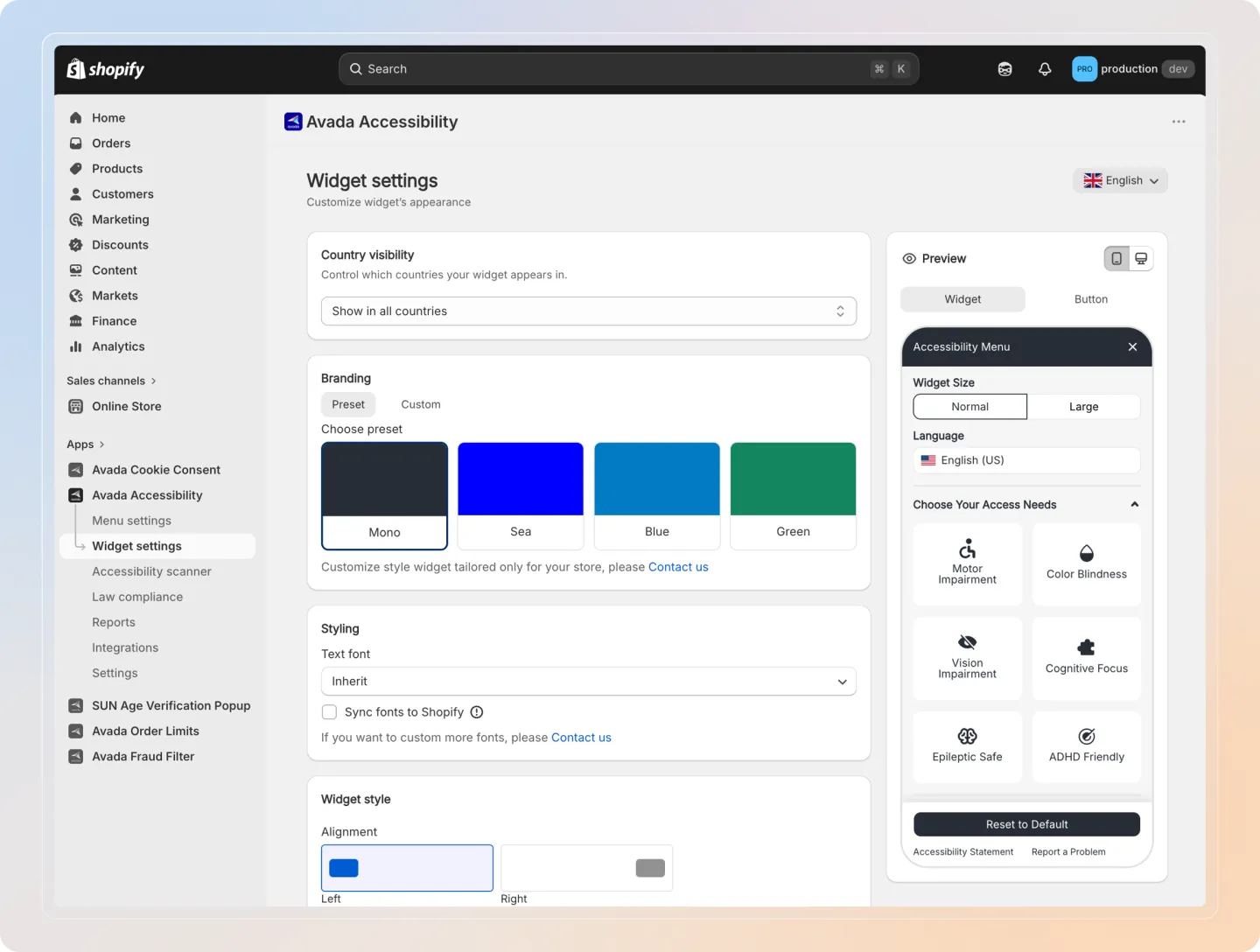
Task: Open Accessibility scanner submenu item
Action: tap(151, 571)
